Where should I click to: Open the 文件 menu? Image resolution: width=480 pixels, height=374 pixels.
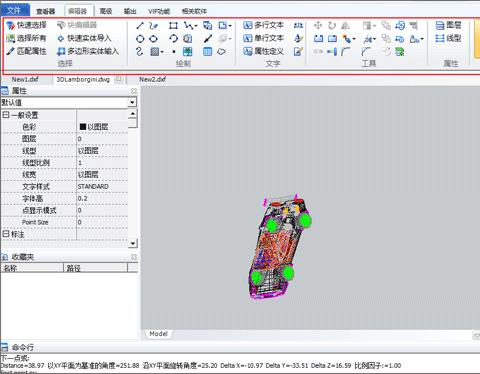pos(15,10)
